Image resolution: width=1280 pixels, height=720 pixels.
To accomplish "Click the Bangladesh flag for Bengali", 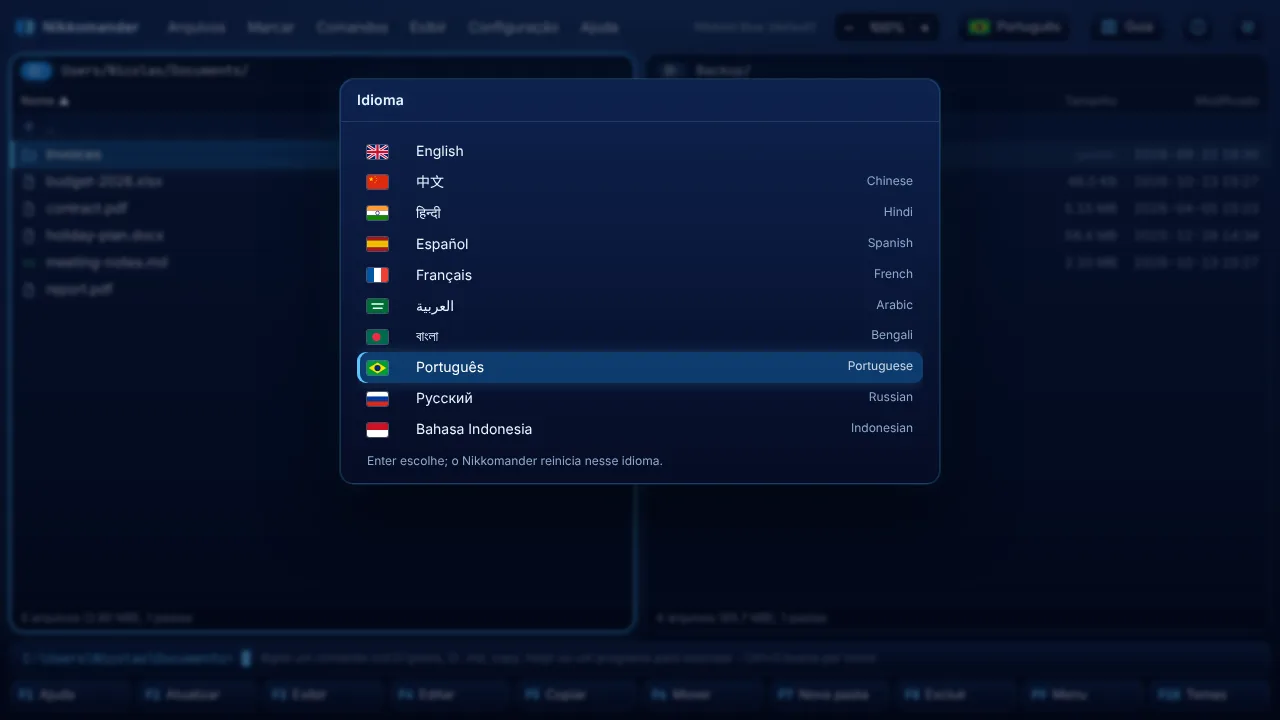I will [x=377, y=337].
